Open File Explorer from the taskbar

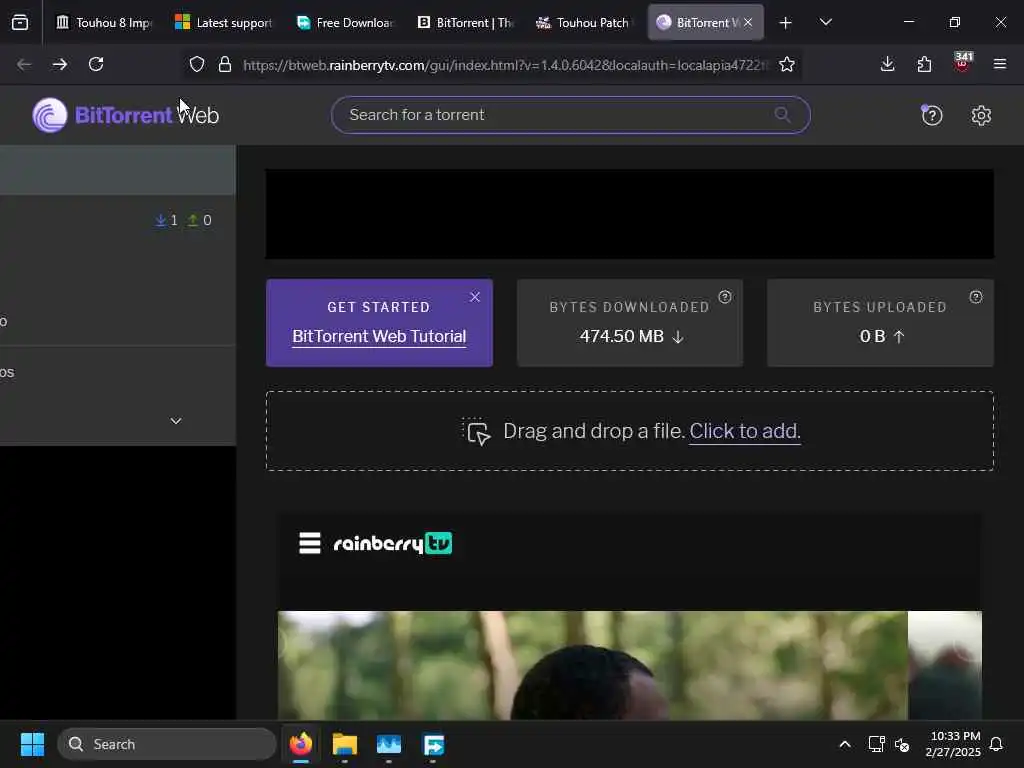tap(344, 744)
